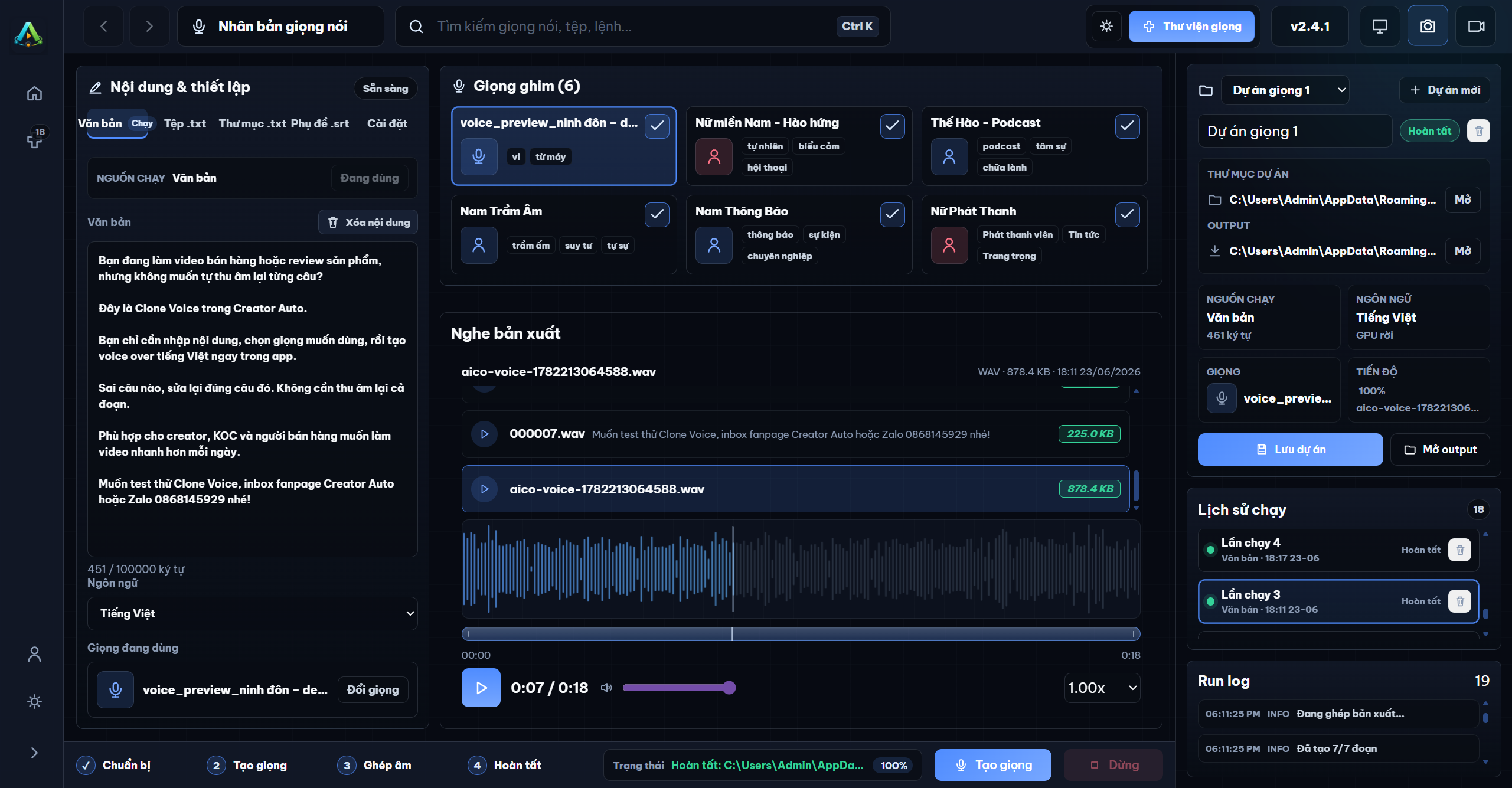This screenshot has height=788, width=1512.
Task: Toggle light theme with sun icon
Action: coord(1106,26)
